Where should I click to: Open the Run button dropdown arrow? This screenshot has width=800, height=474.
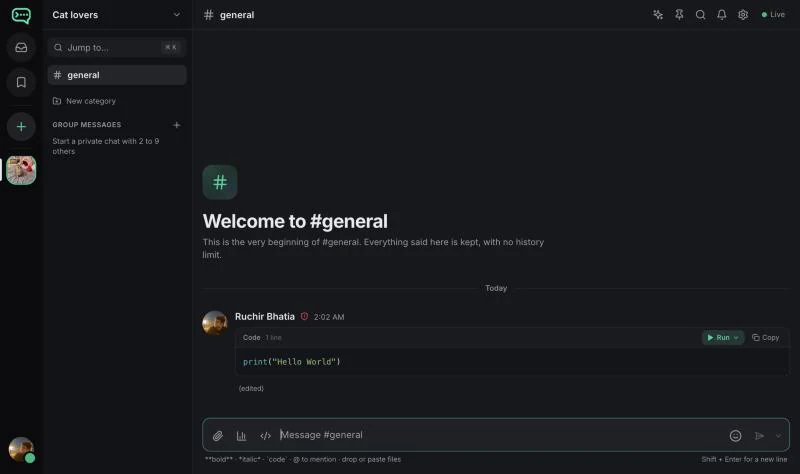pos(736,337)
